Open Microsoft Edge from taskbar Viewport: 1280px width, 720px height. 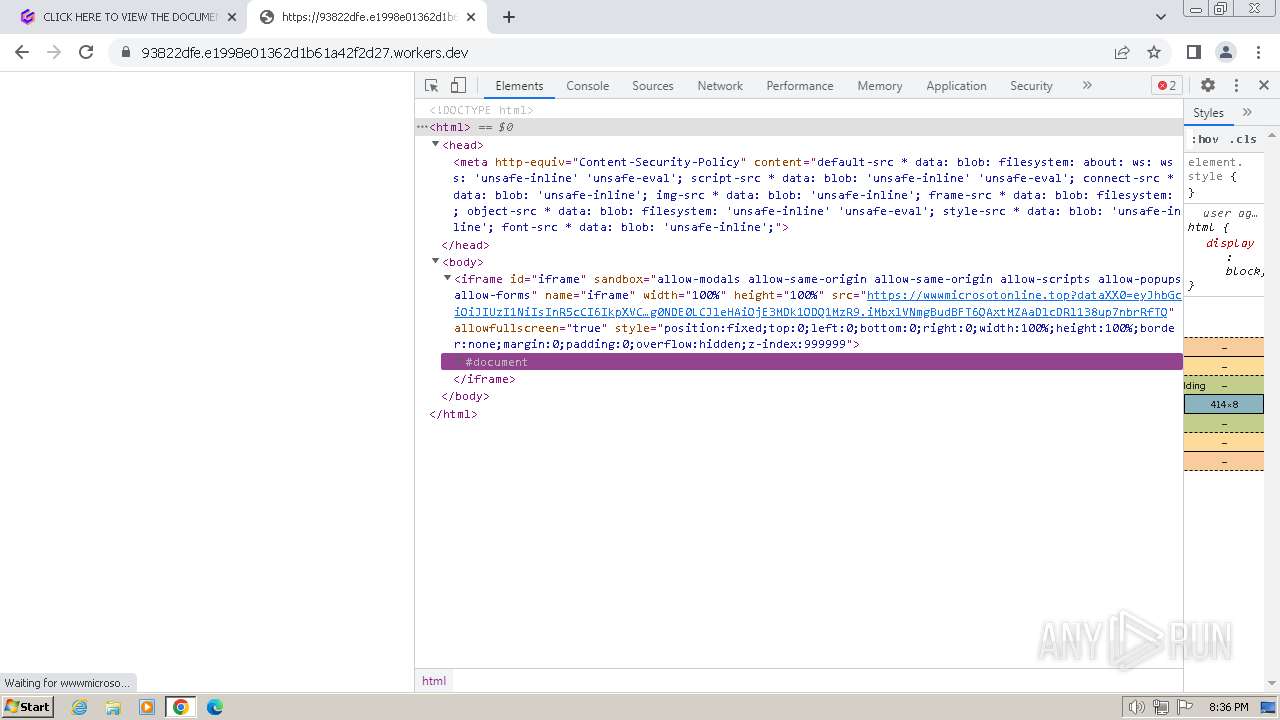click(215, 707)
